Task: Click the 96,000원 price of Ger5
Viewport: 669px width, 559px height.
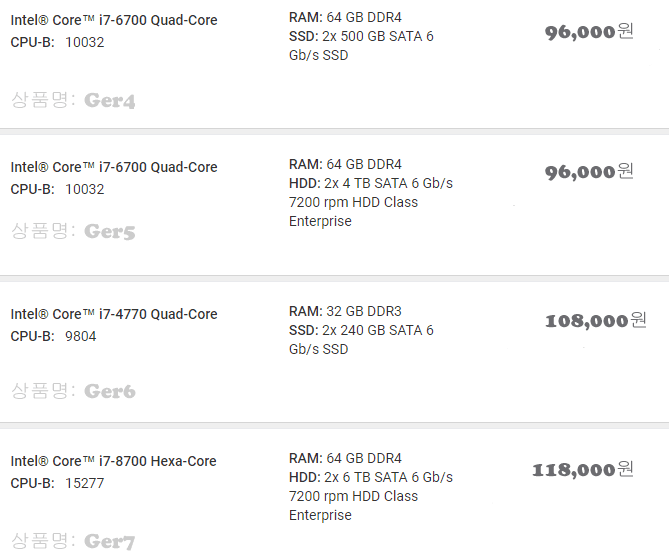Action: coord(589,172)
